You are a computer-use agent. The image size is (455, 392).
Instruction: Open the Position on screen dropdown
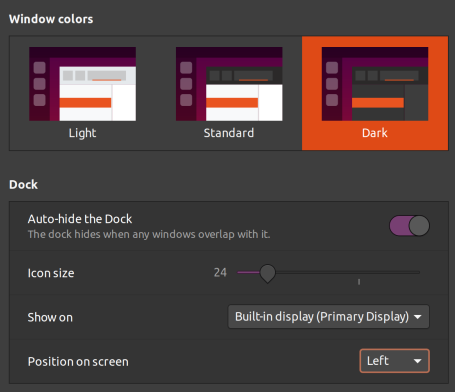click(x=394, y=361)
